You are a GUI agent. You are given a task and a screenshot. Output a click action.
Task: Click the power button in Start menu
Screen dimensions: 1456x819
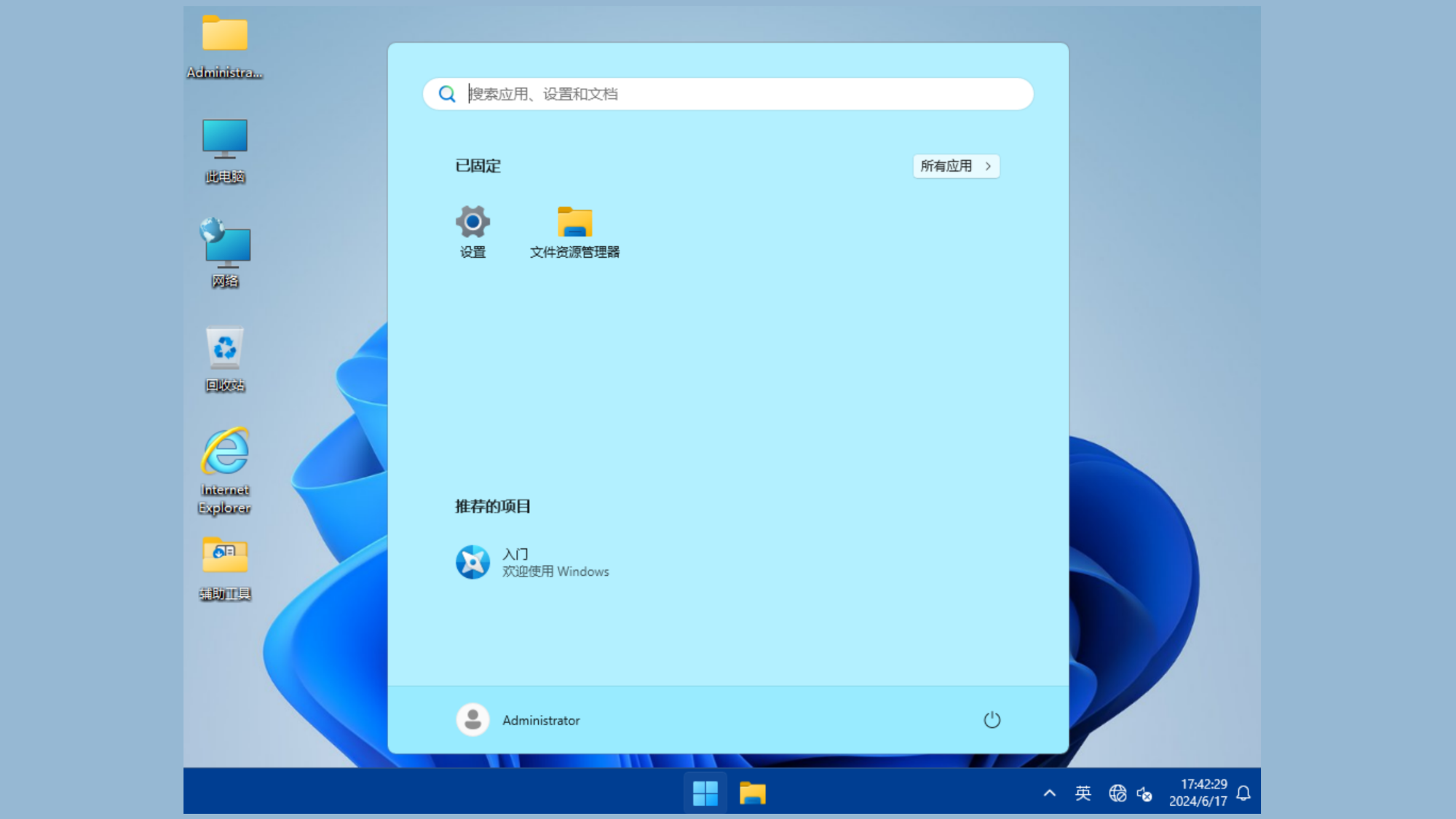coord(992,720)
